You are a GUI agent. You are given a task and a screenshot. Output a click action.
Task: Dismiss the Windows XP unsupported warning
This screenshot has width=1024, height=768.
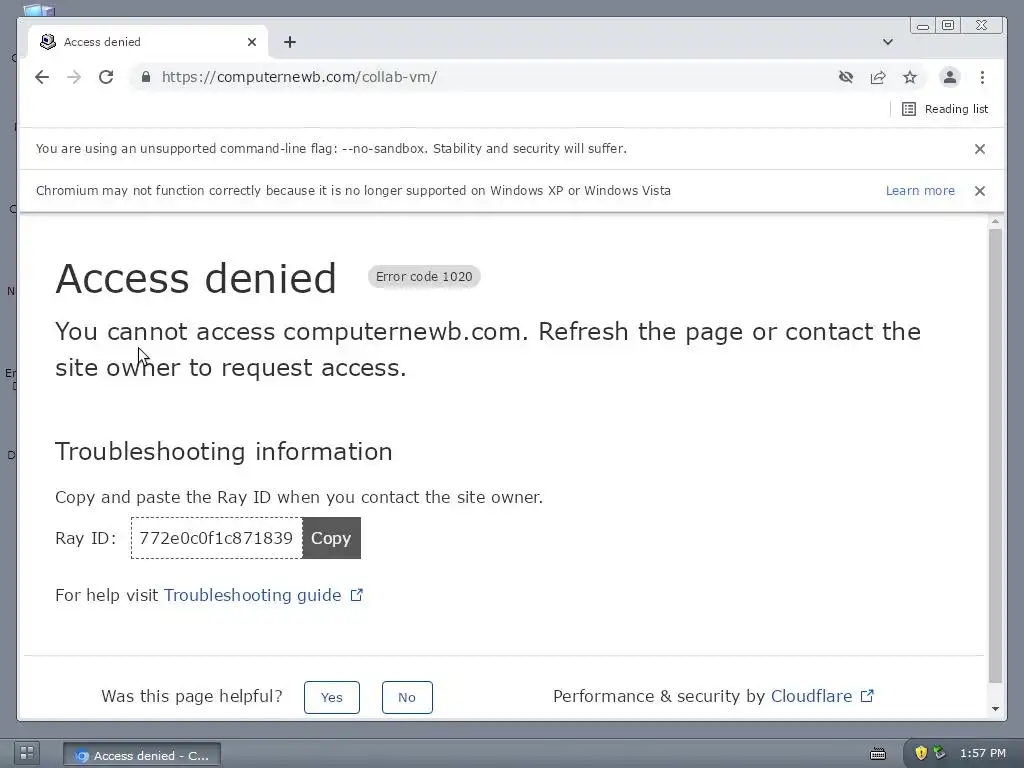(x=980, y=191)
